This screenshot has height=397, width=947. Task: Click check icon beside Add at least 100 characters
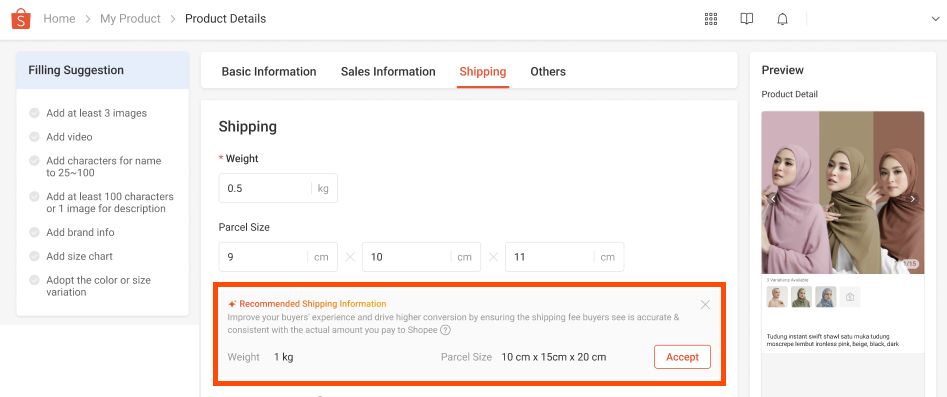tap(34, 196)
